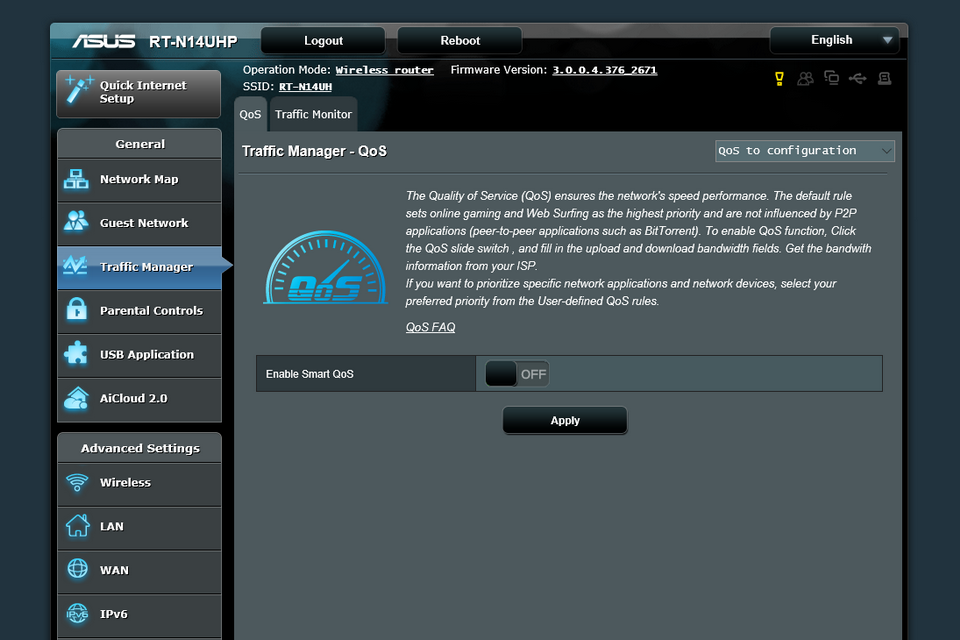
Task: Click the Enable Smart QoS label
Action: click(310, 374)
